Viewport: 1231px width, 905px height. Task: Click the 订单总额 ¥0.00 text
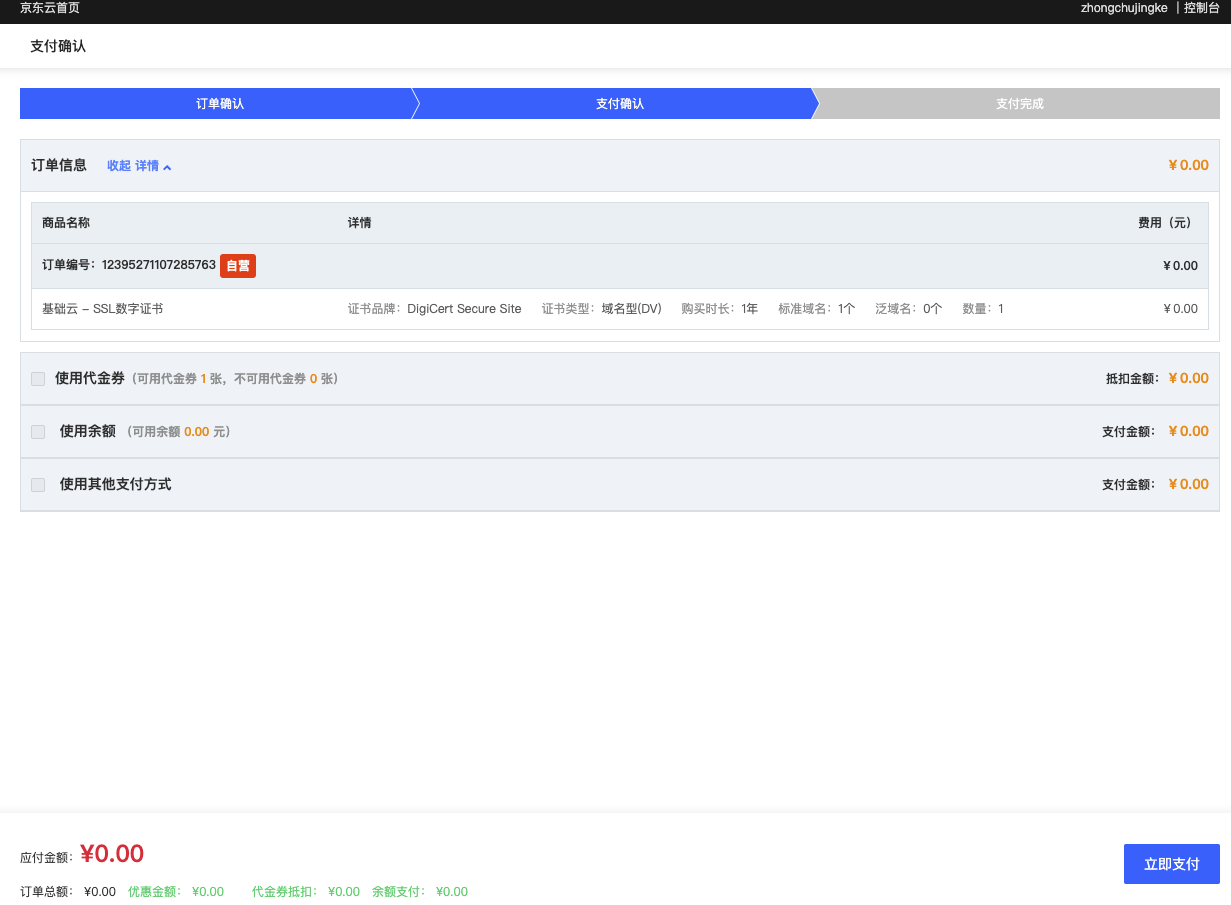(68, 892)
